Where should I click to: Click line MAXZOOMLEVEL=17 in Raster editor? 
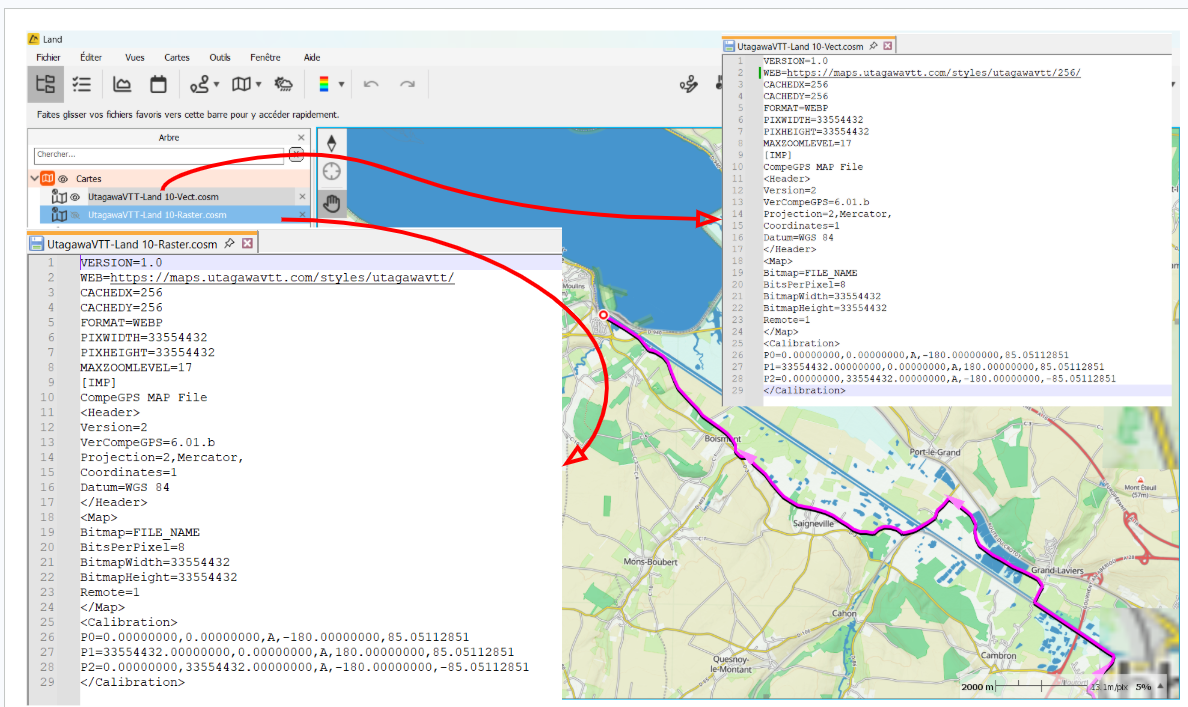136,368
